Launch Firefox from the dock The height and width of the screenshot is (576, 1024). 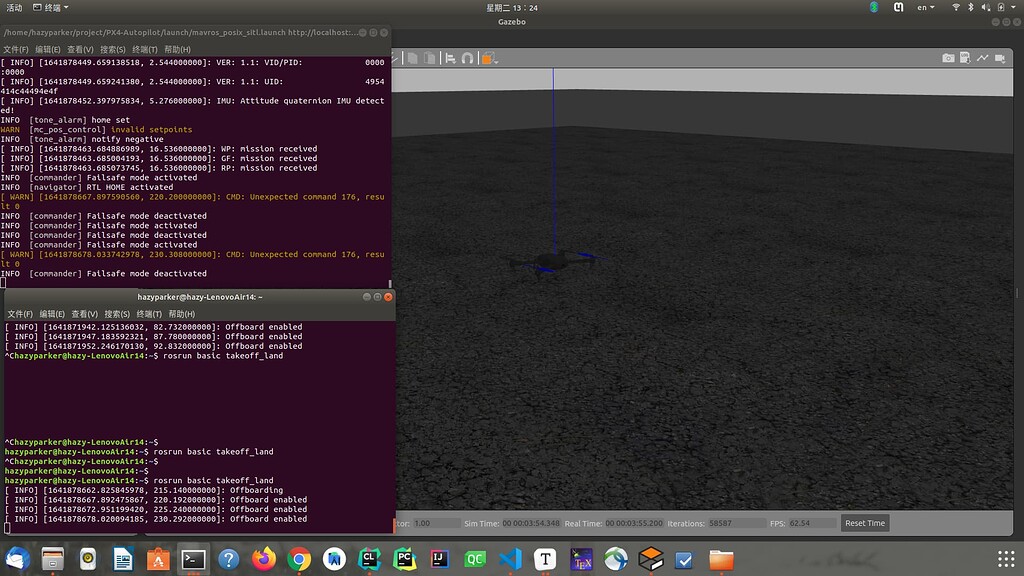point(264,559)
